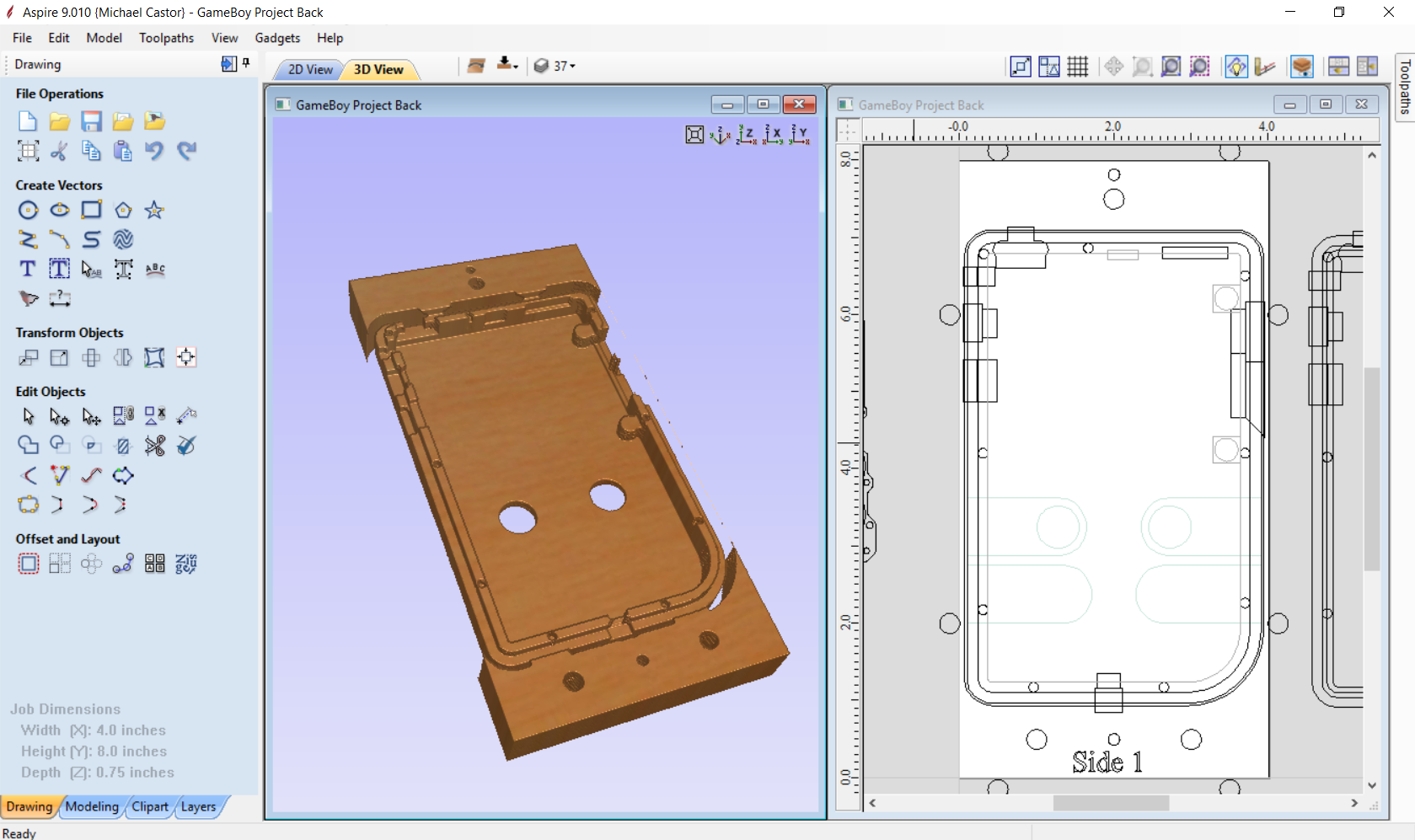Cut selection with scissors icon
This screenshot has height=840, width=1415.
59,151
